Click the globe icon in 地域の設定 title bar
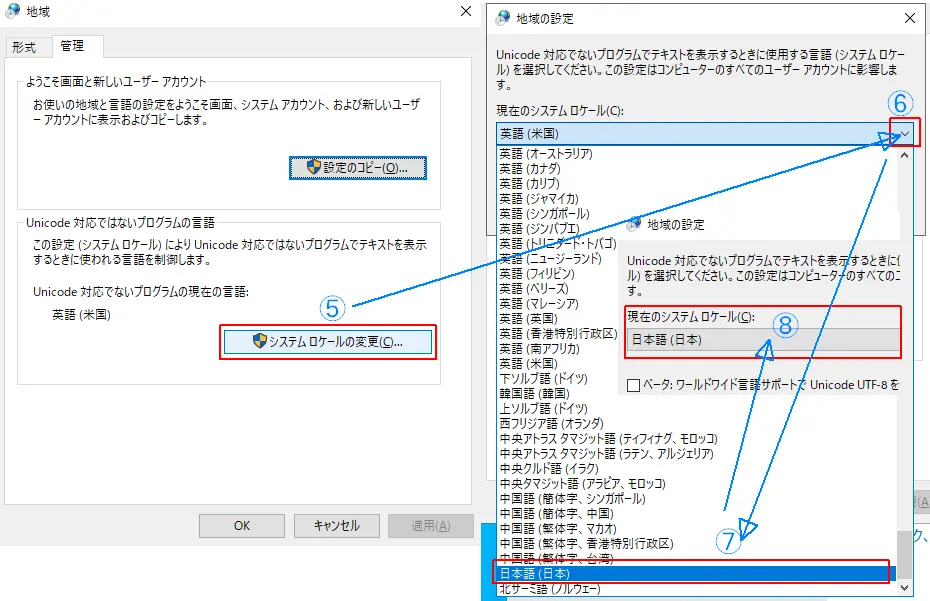Image resolution: width=930 pixels, height=601 pixels. coord(502,18)
